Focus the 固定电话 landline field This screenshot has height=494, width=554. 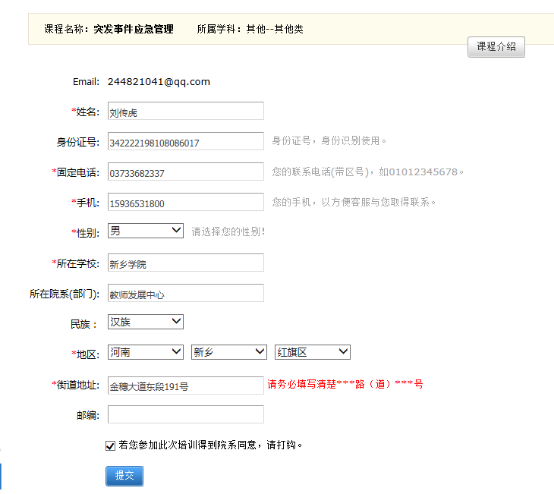tap(186, 172)
